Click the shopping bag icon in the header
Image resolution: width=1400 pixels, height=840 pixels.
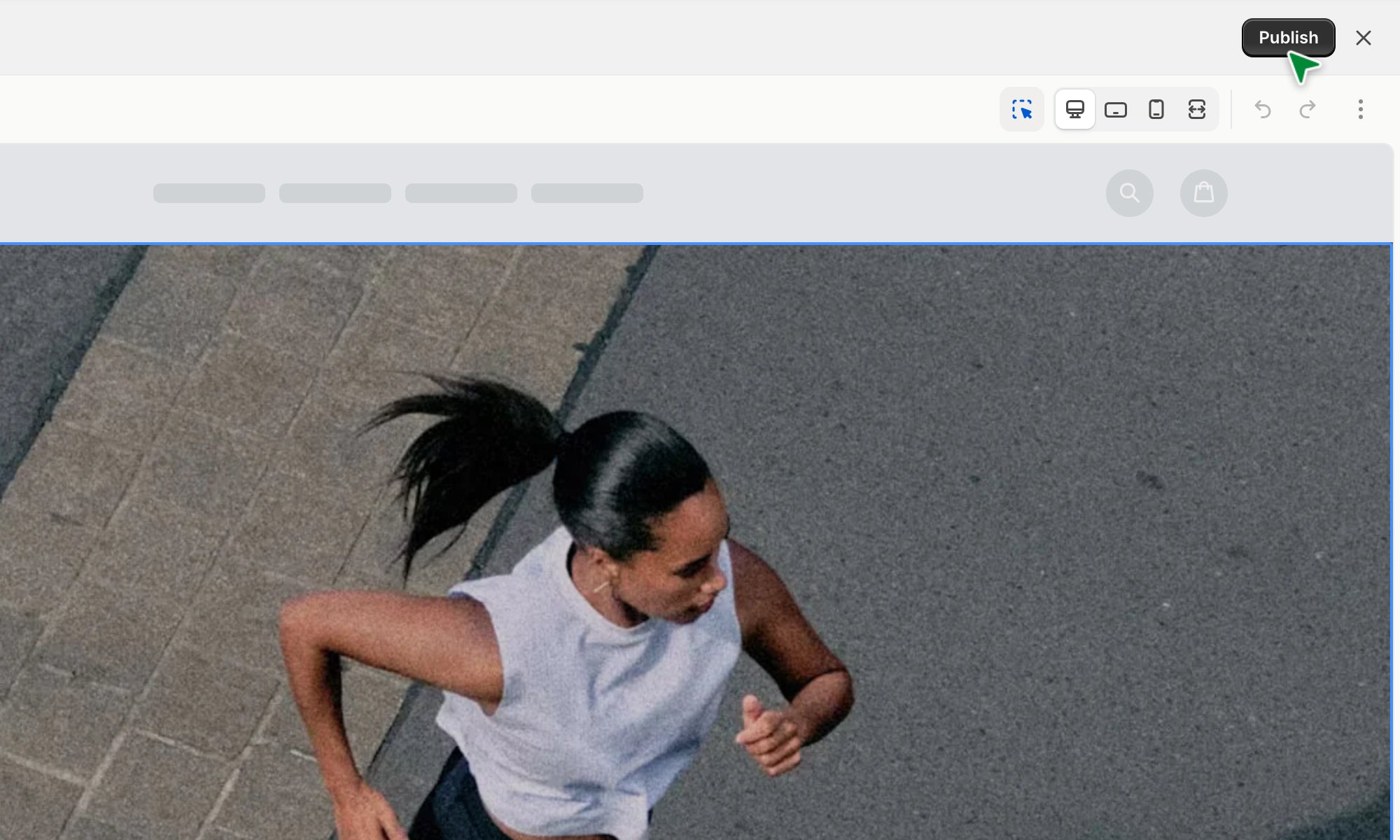click(1203, 193)
